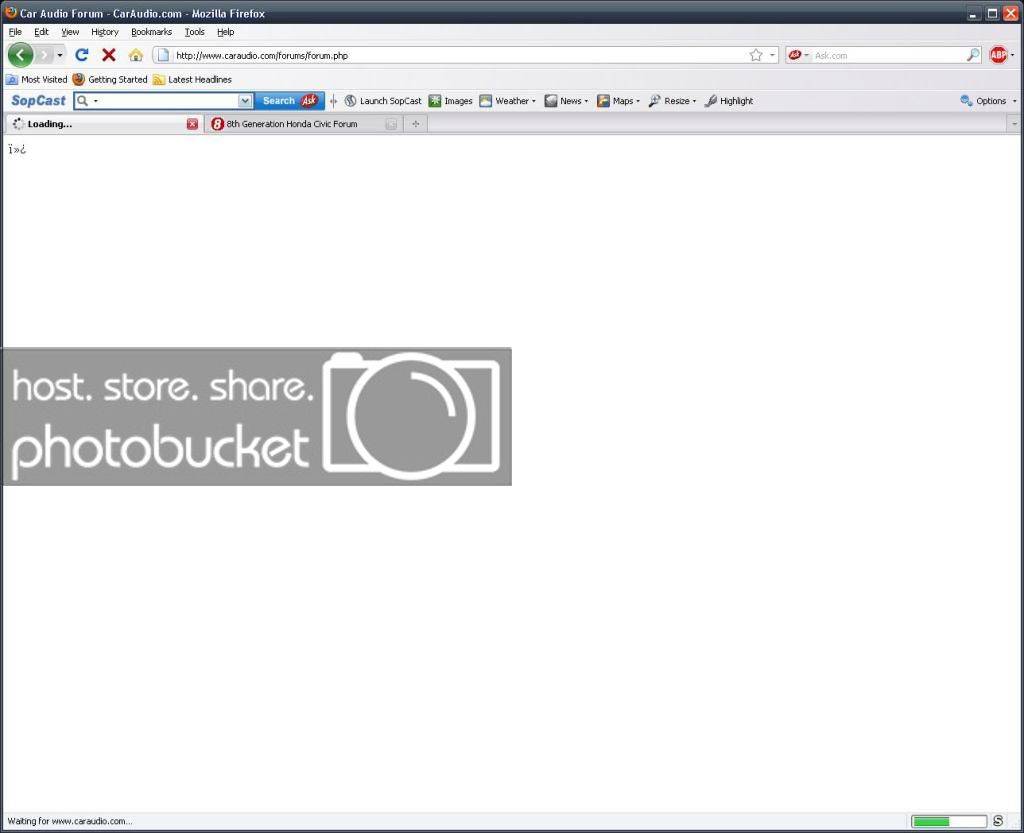Toggle the Highlight toolbar tool
This screenshot has height=833, width=1024.
[x=729, y=101]
